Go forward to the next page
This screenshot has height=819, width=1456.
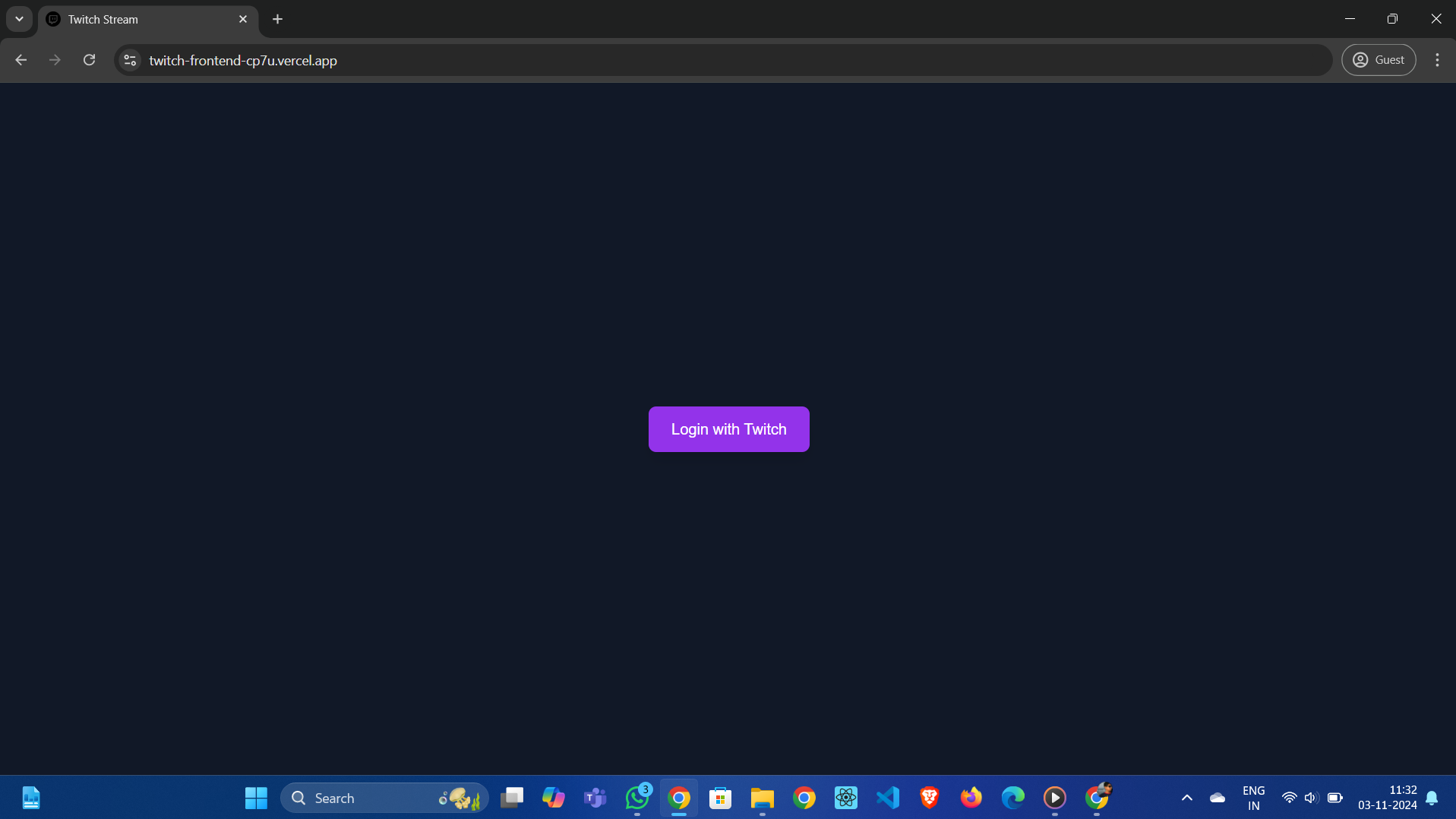55,60
